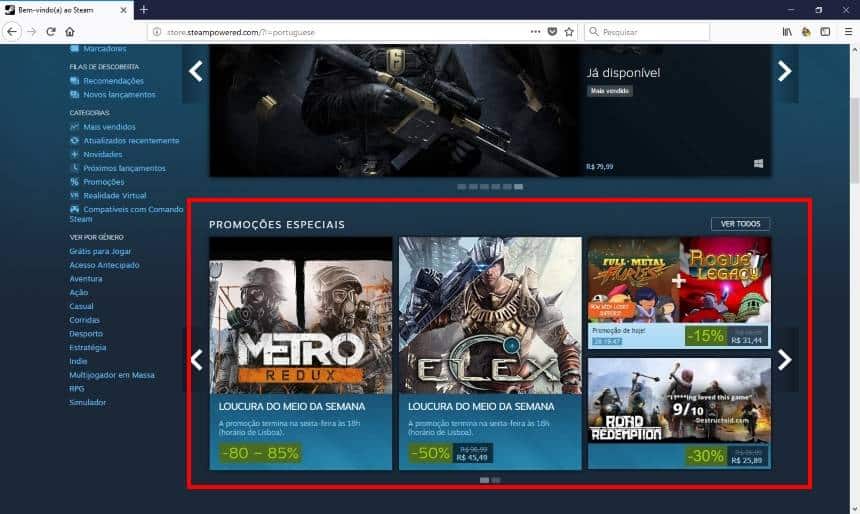Image resolution: width=860 pixels, height=514 pixels.
Task: Open Compatíveis com Comando Steam link
Action: [x=127, y=214]
